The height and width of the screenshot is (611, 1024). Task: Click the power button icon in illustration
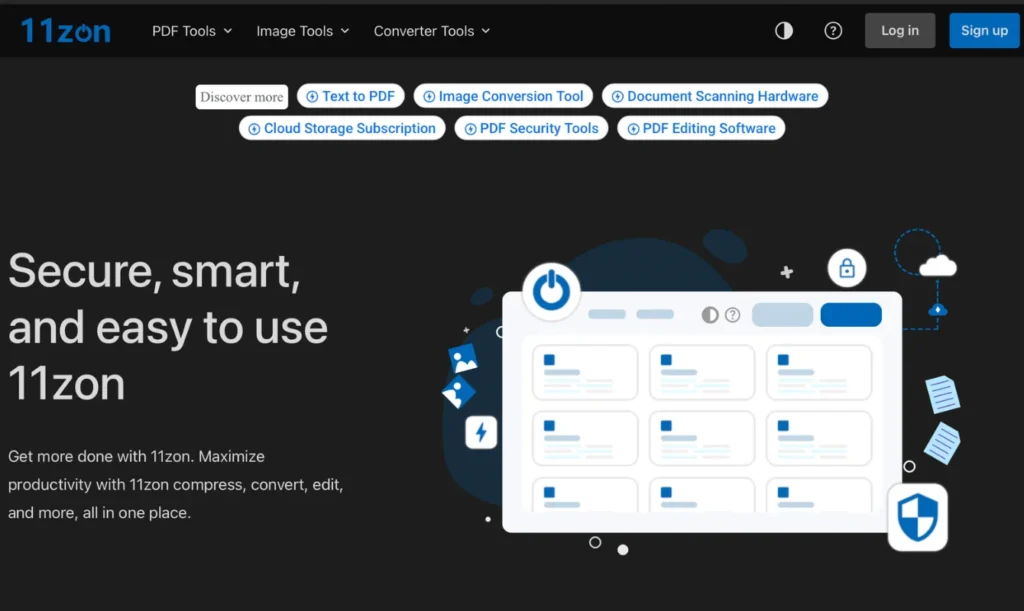[x=551, y=291]
